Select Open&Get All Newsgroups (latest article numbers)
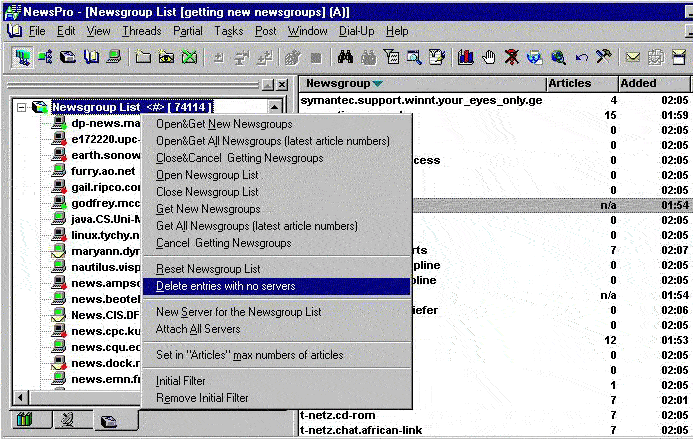This screenshot has height=439, width=693. tap(277, 141)
